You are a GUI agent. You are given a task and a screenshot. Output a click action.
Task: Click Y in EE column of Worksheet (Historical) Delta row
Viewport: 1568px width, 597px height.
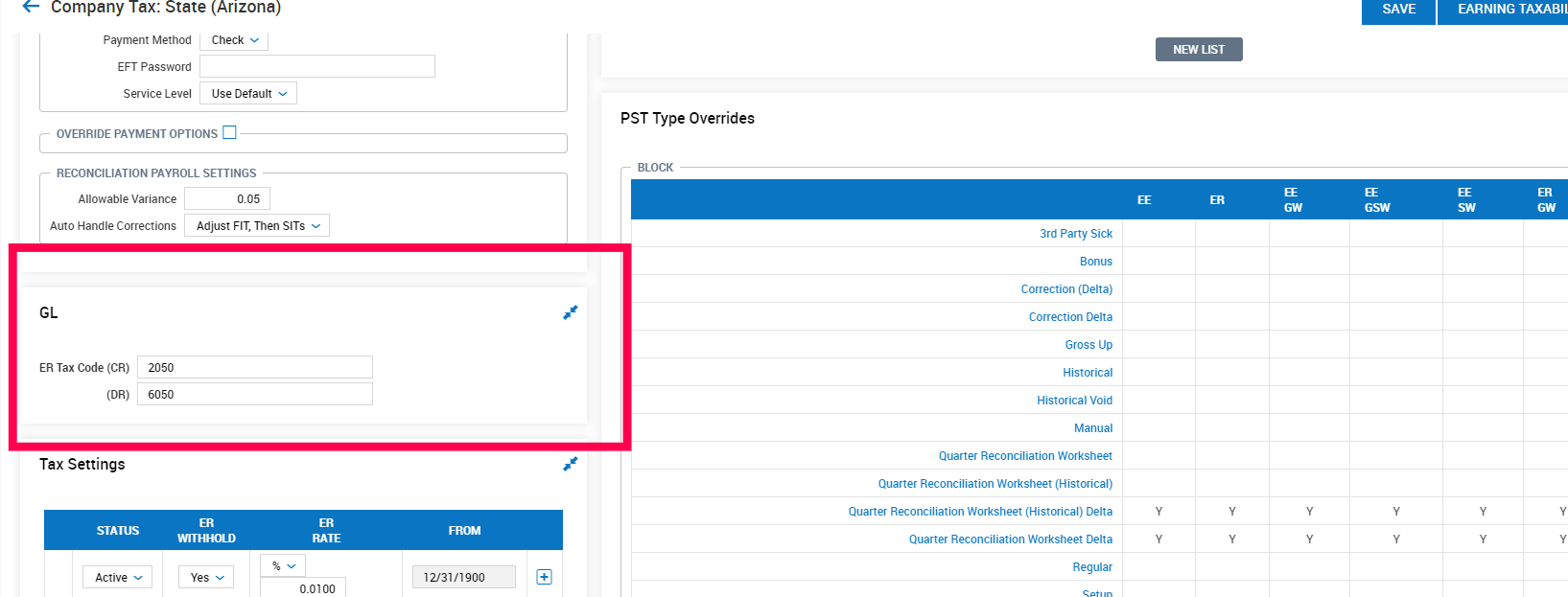pos(1158,511)
